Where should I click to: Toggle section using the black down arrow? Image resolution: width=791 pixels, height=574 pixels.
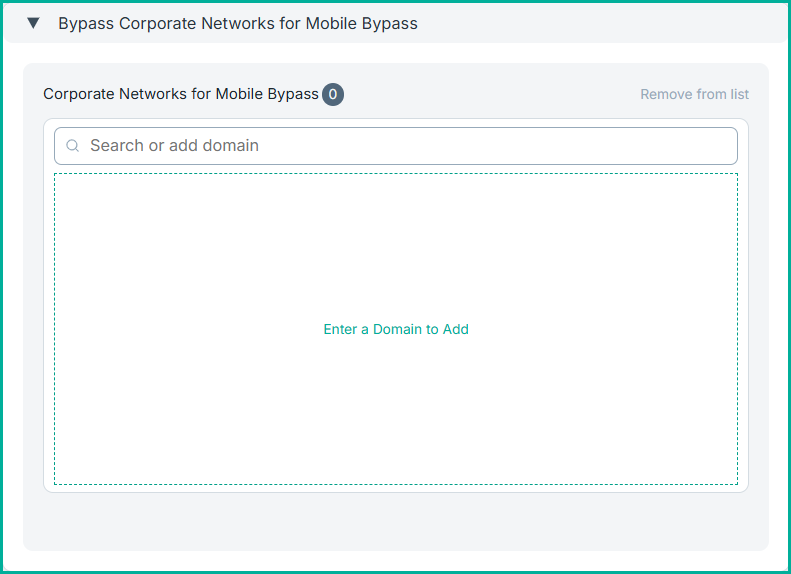click(33, 23)
